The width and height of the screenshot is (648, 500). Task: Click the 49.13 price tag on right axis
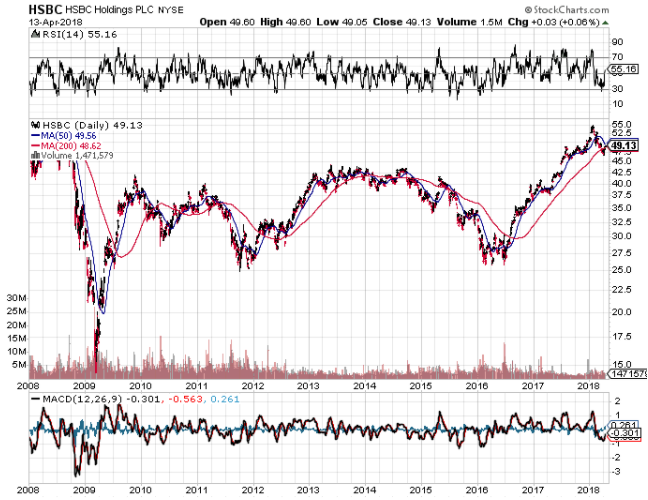[x=624, y=146]
